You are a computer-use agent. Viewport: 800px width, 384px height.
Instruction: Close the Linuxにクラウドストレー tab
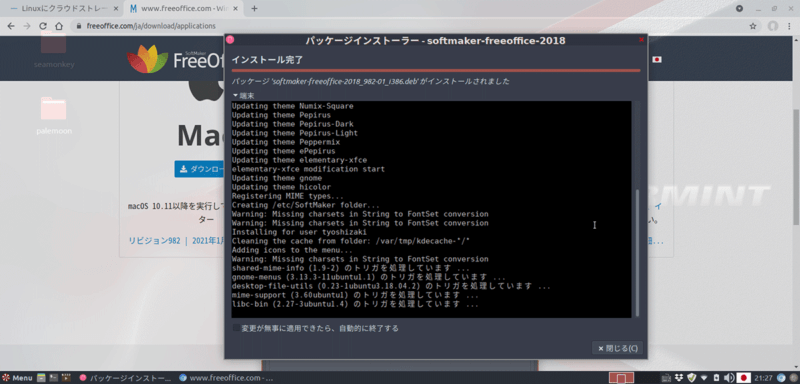coord(116,9)
